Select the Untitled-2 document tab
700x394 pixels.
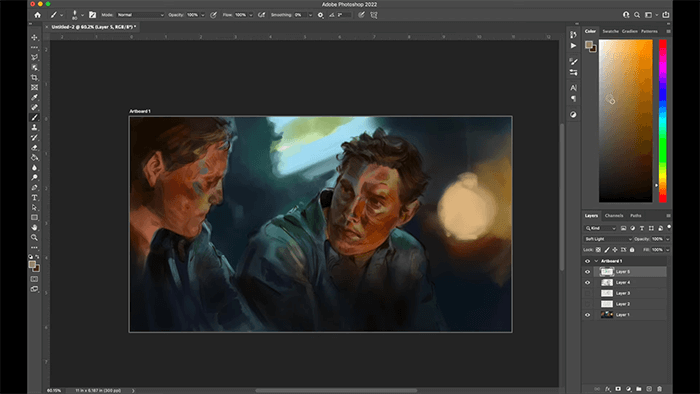(93, 27)
